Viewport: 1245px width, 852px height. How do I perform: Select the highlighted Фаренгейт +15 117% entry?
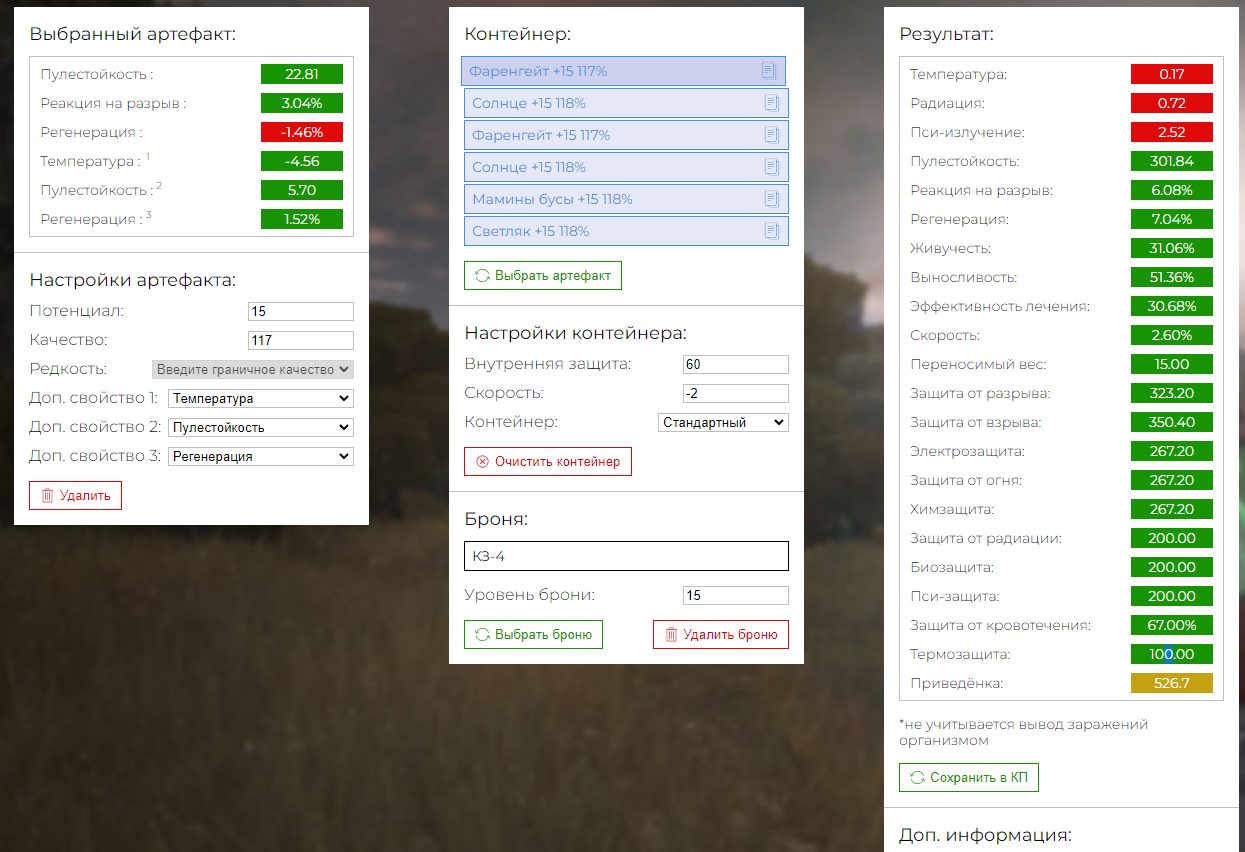click(623, 71)
